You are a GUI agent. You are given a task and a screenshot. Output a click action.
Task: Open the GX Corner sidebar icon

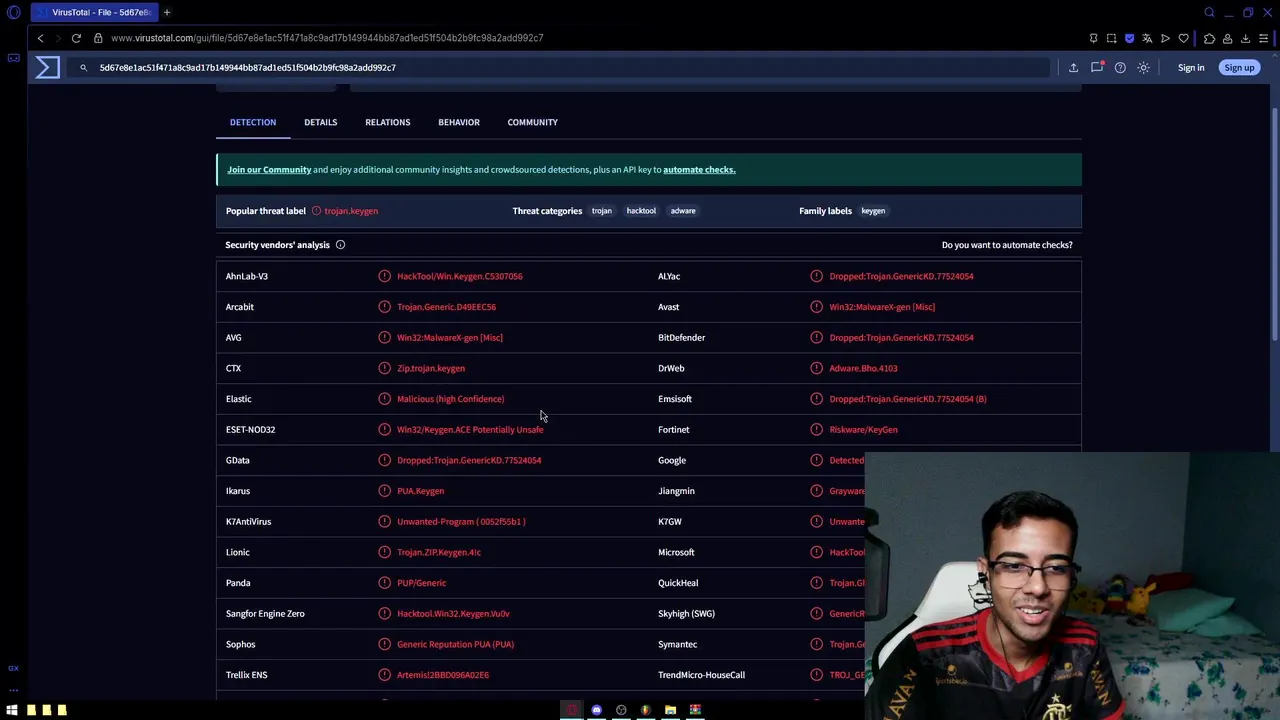pyautogui.click(x=13, y=58)
